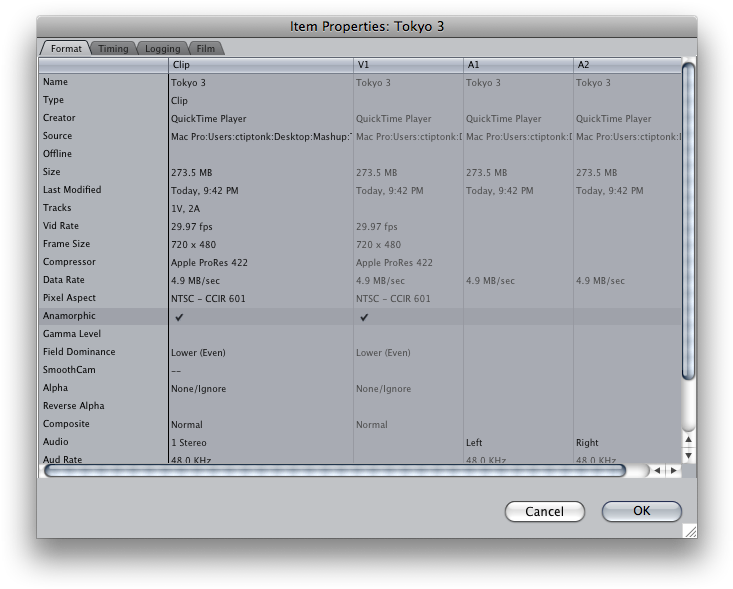Click the horizontal scrollbar right arrow
This screenshot has height=589, width=733.
[x=674, y=470]
